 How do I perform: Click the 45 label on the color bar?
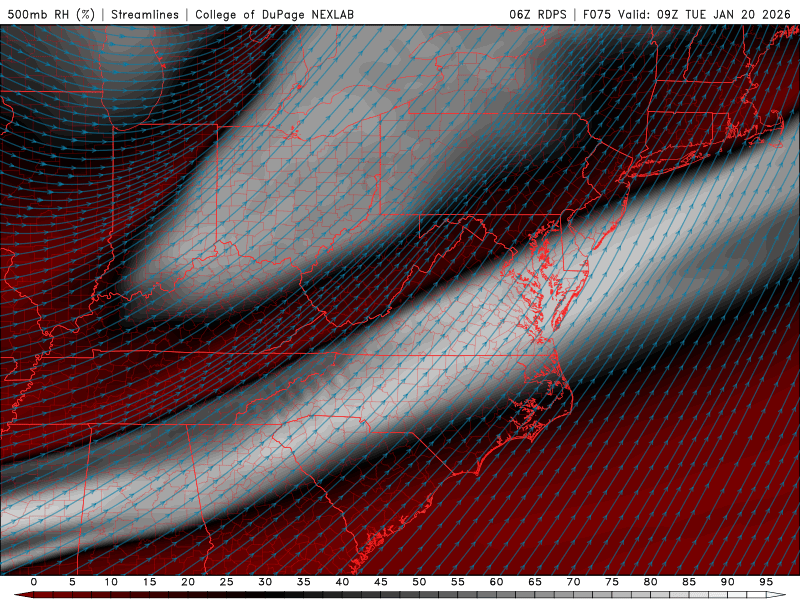pyautogui.click(x=381, y=582)
